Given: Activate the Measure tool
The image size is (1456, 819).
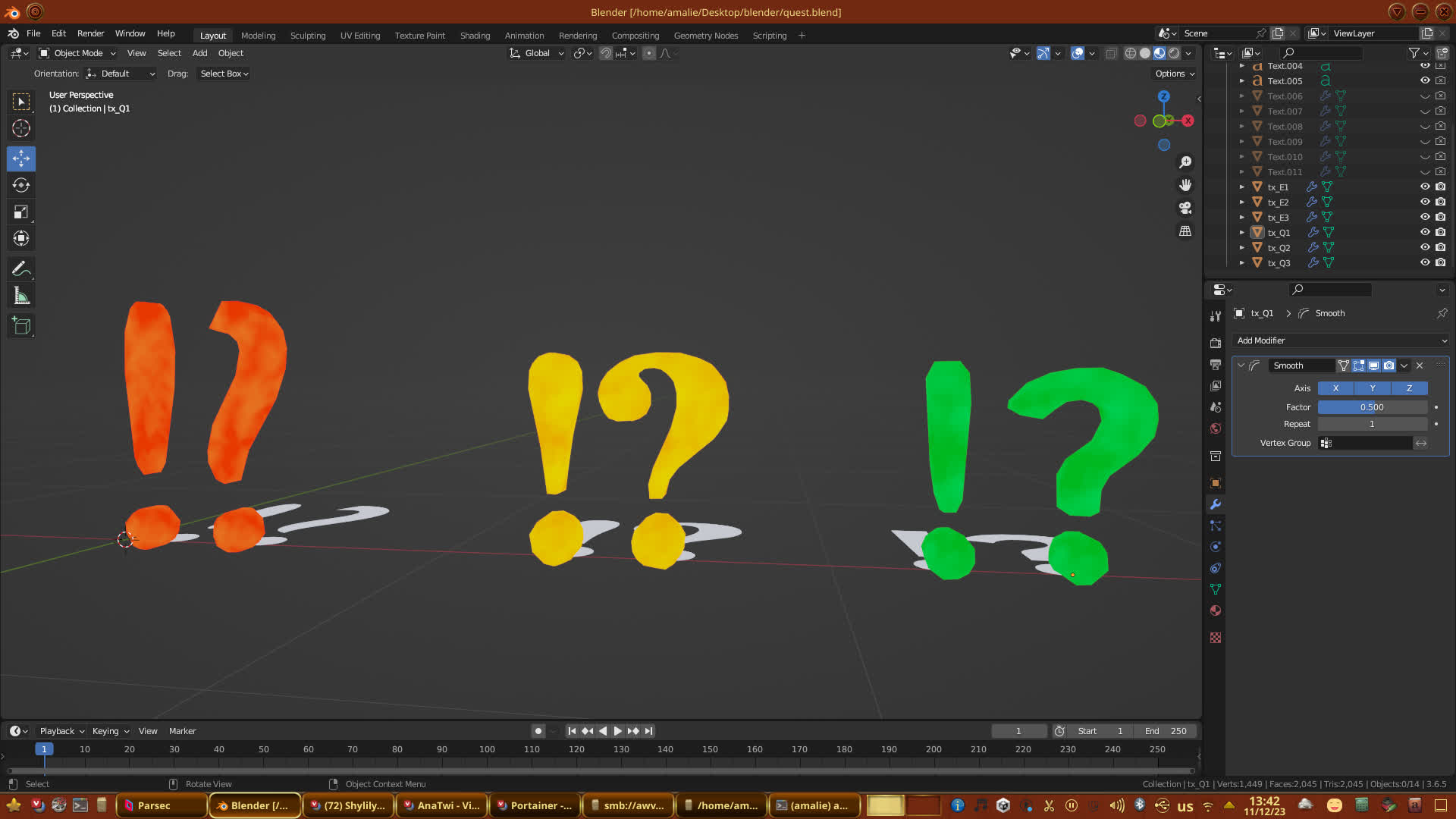Looking at the screenshot, I should (x=21, y=297).
